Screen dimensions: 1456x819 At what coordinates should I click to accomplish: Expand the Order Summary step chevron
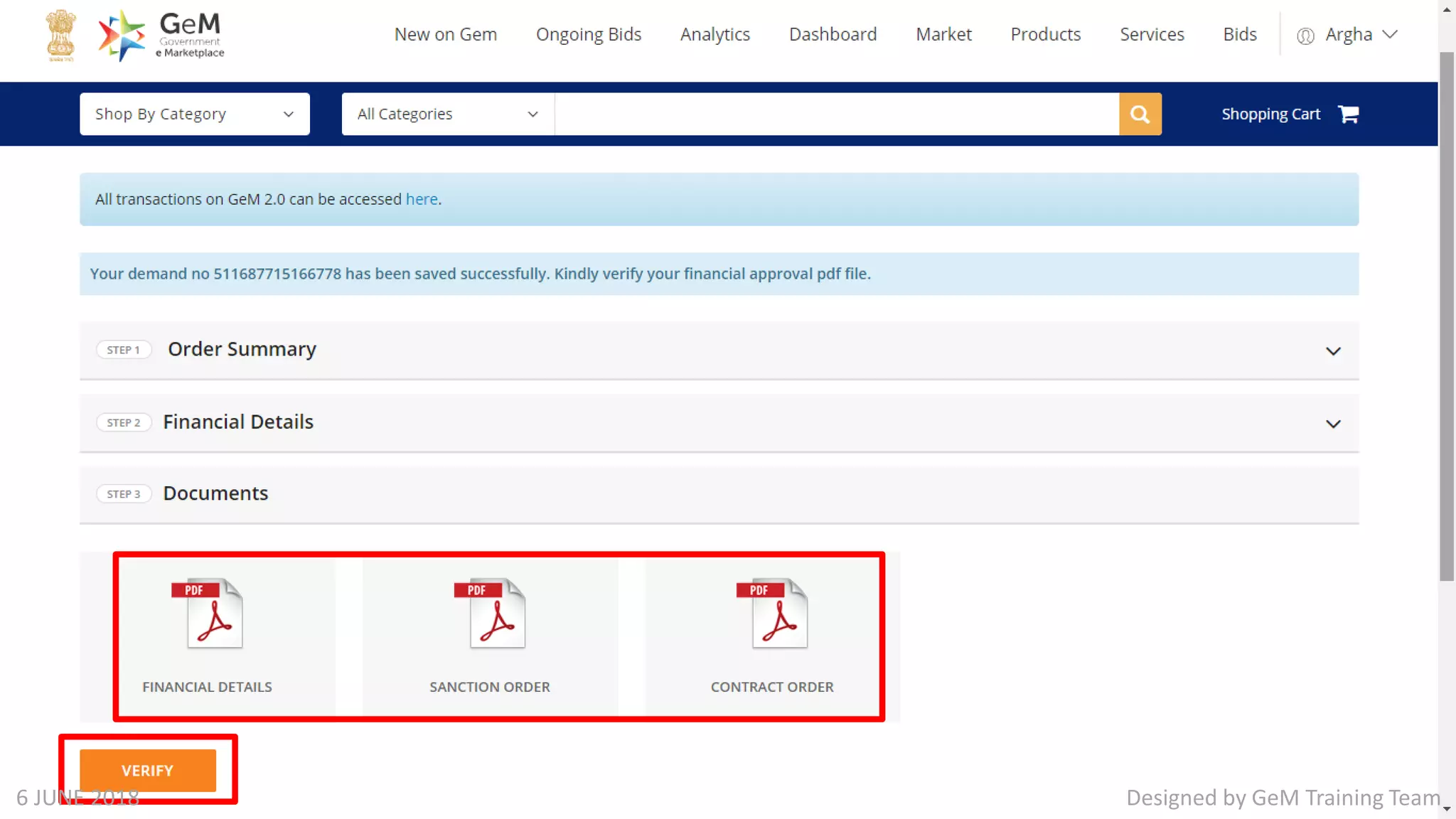tap(1333, 351)
